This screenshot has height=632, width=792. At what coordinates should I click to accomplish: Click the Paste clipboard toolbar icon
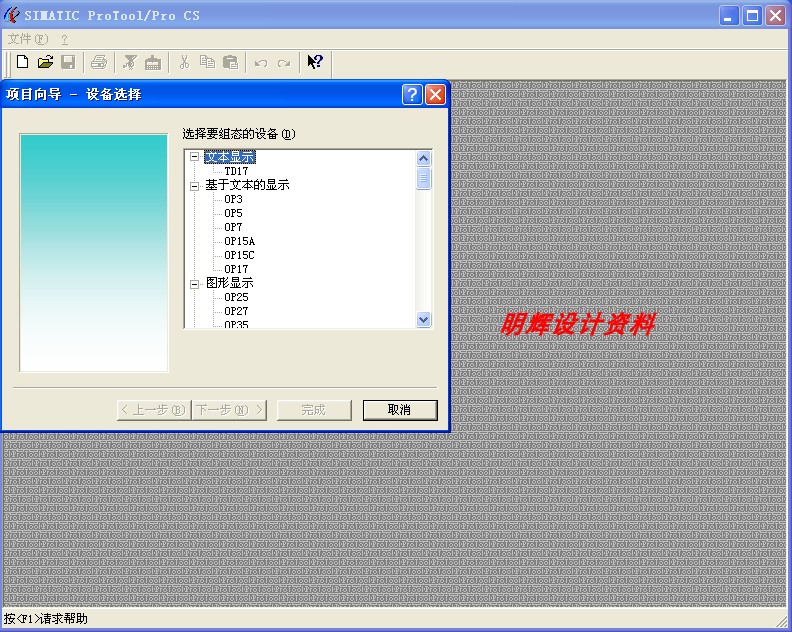(x=230, y=62)
